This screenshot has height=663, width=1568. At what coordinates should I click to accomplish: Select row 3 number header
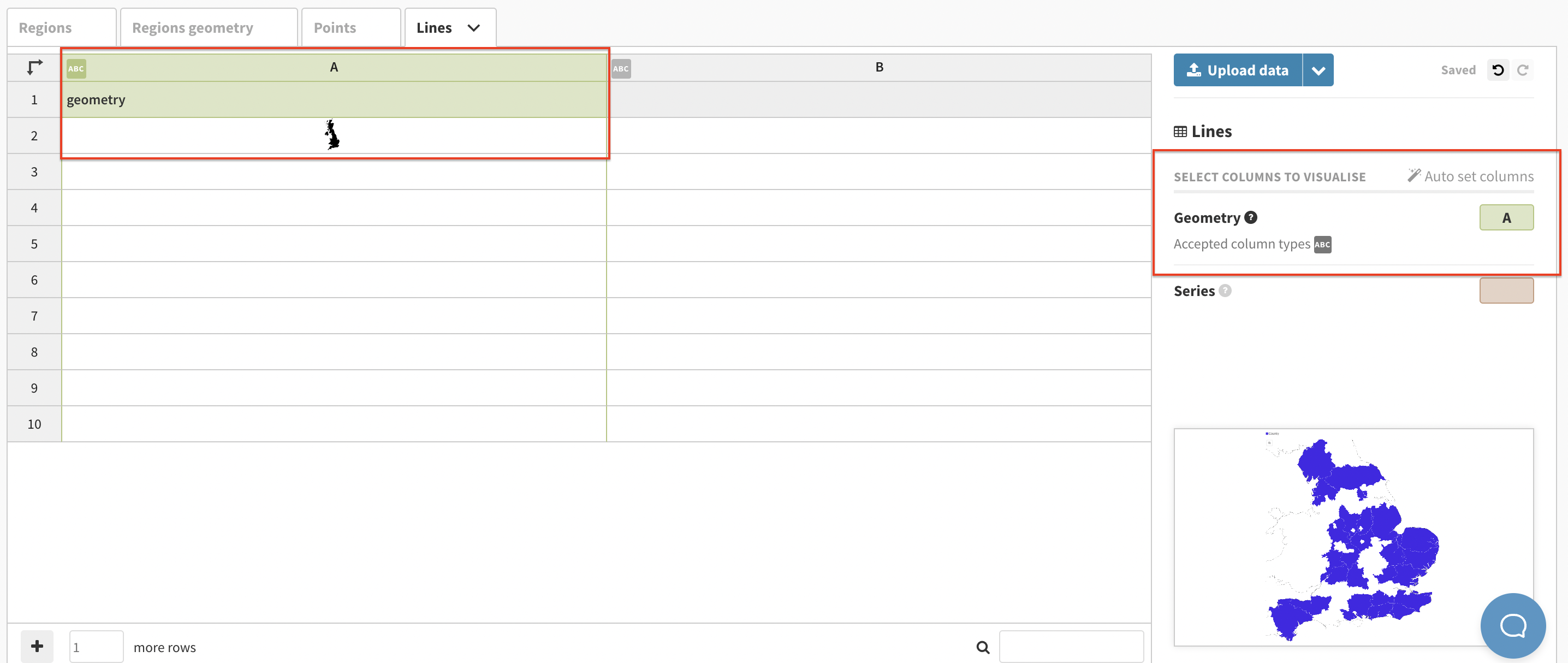(34, 171)
